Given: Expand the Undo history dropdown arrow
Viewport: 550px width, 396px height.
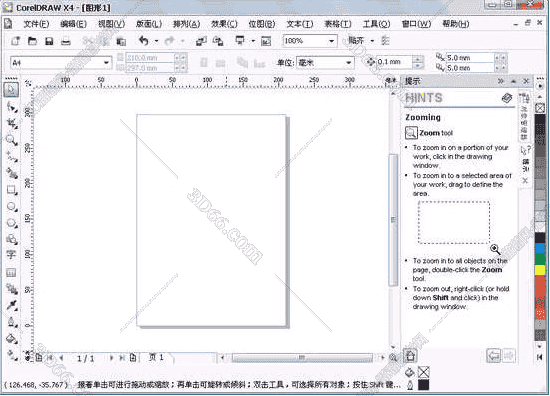Looking at the screenshot, I should [156, 41].
